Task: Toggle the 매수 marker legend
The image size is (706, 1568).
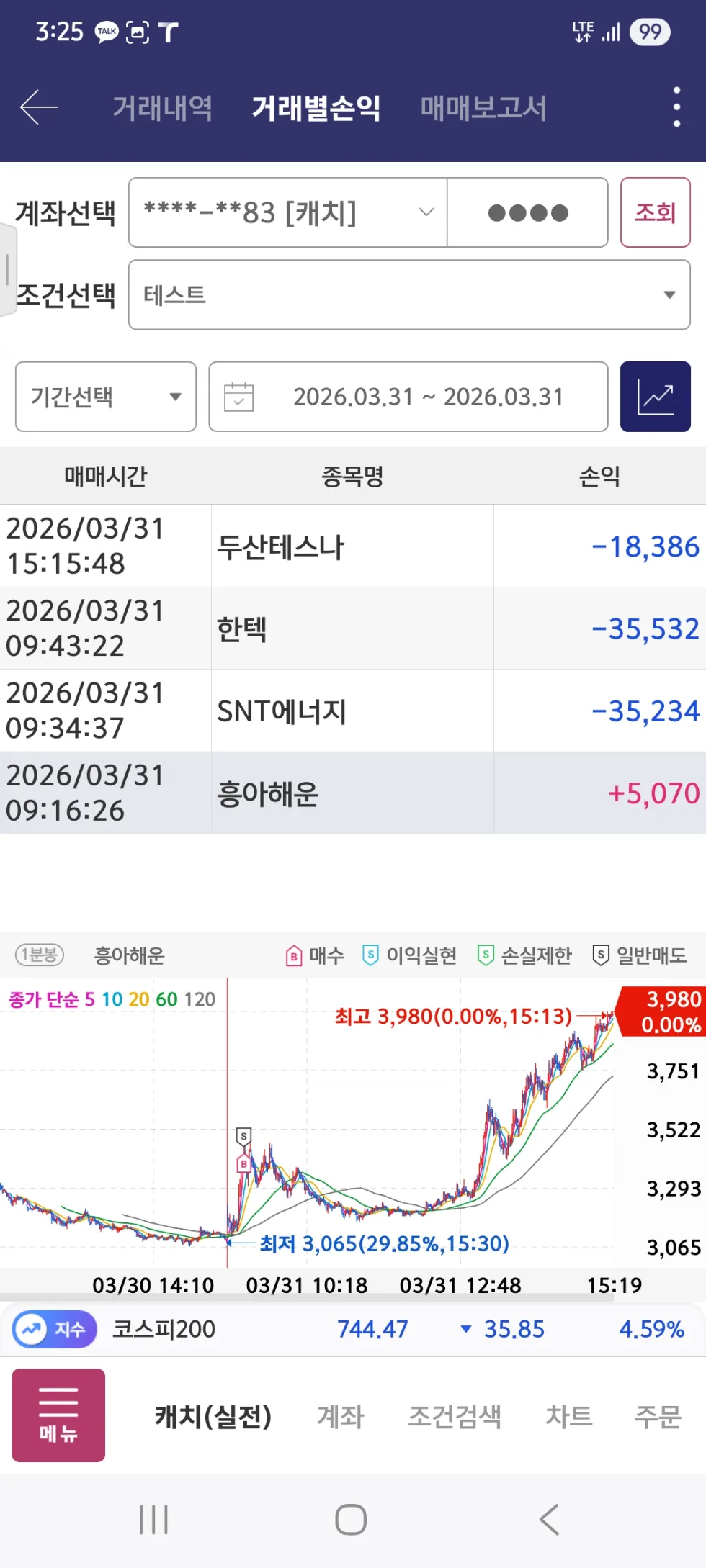Action: [x=315, y=956]
